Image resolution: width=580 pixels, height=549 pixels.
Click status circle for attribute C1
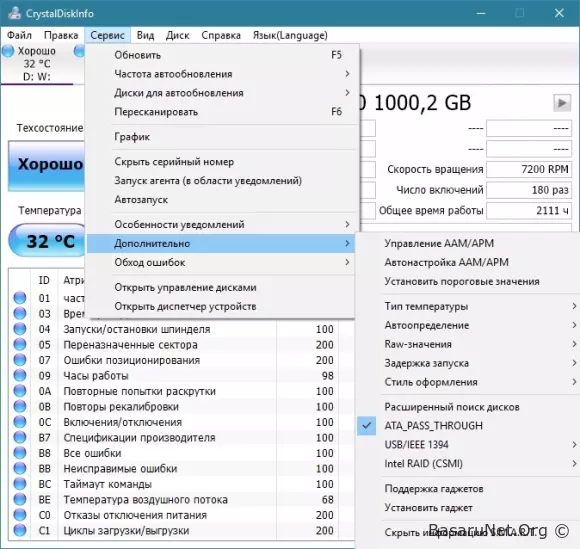[20, 531]
